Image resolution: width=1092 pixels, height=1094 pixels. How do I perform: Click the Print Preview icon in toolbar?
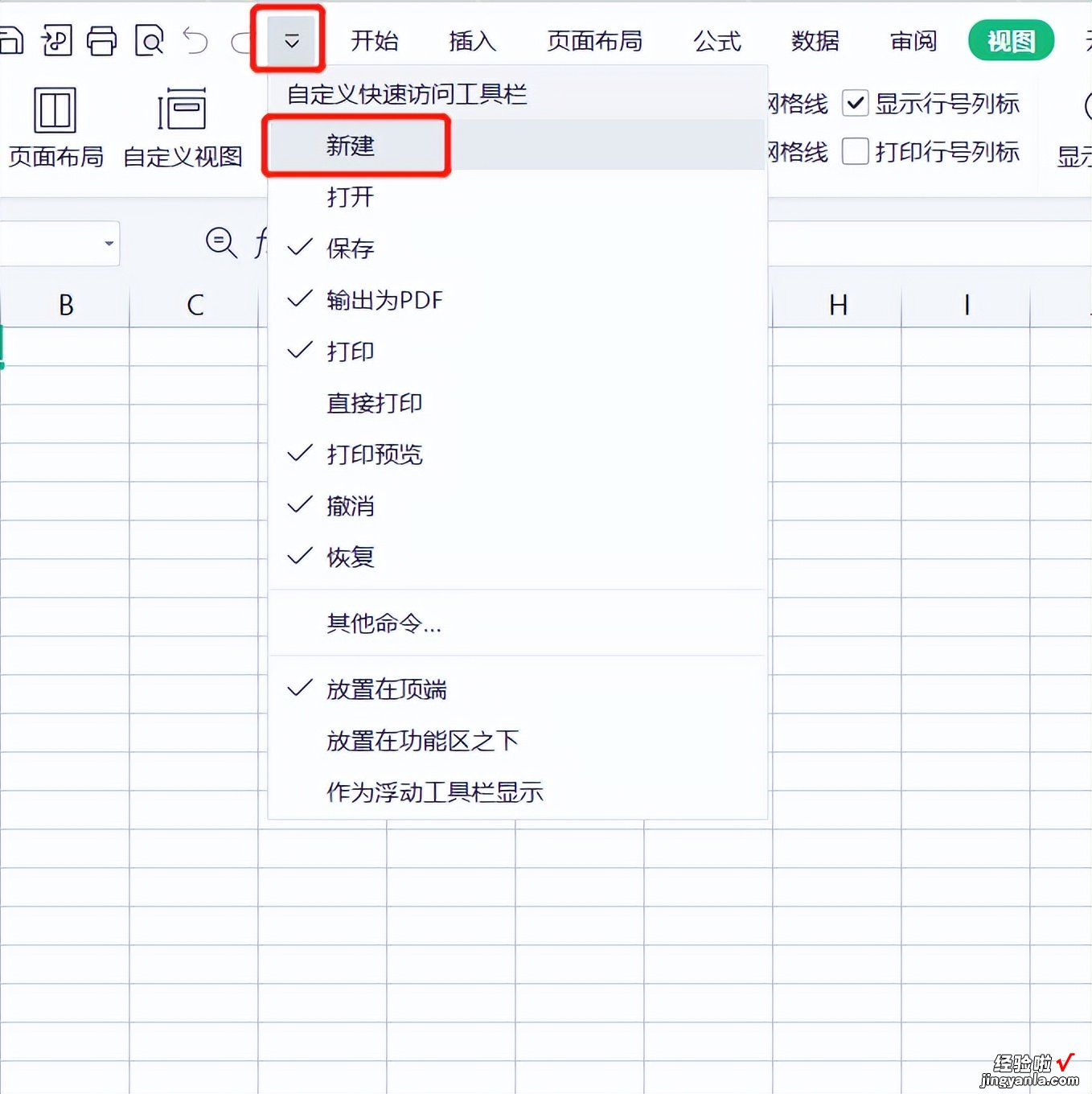tap(150, 40)
